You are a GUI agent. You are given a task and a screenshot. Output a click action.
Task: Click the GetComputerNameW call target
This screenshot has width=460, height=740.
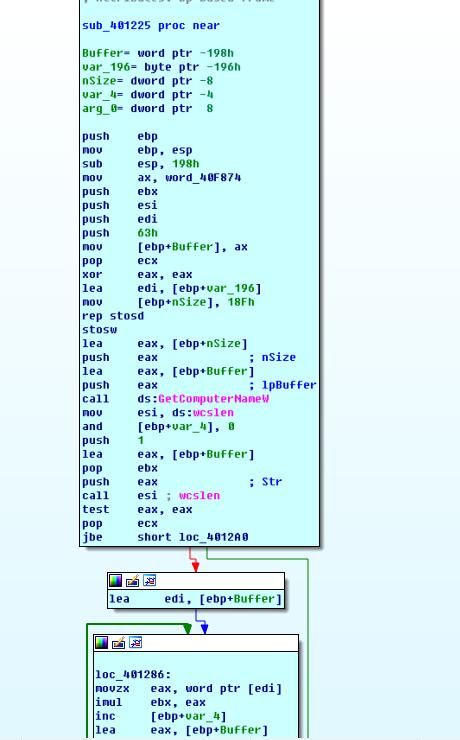point(213,399)
